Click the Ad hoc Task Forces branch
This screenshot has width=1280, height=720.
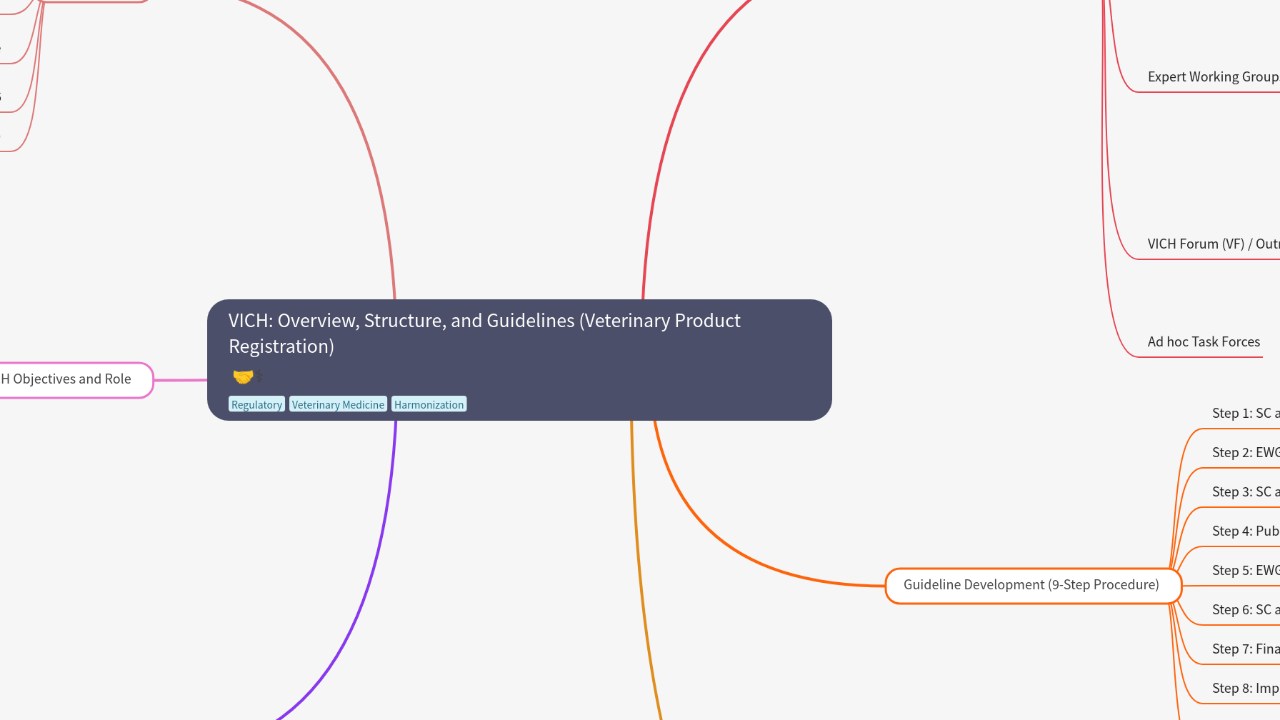1203,342
